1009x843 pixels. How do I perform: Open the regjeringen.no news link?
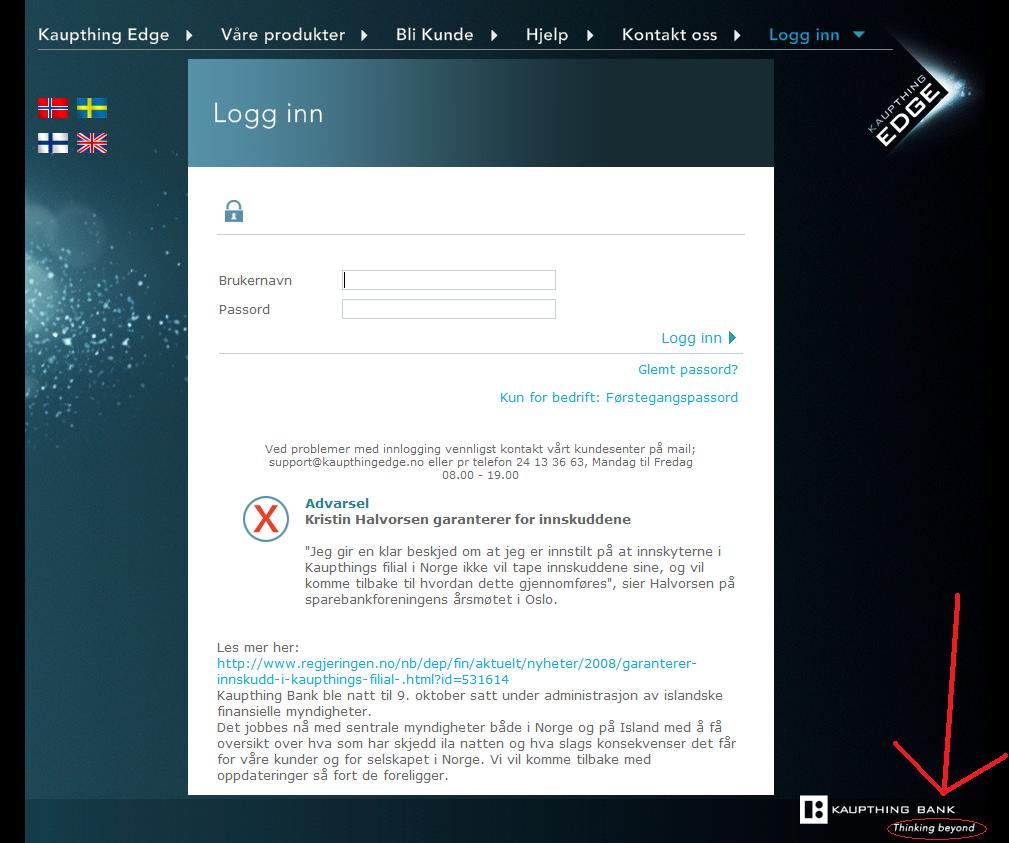click(456, 671)
